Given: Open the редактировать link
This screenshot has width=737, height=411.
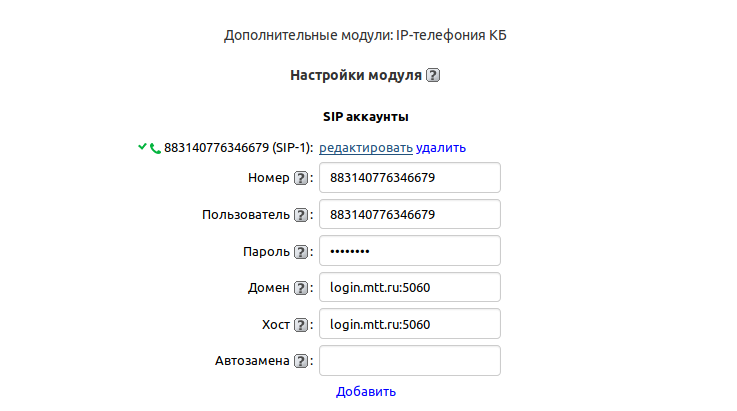Looking at the screenshot, I should point(365,148).
